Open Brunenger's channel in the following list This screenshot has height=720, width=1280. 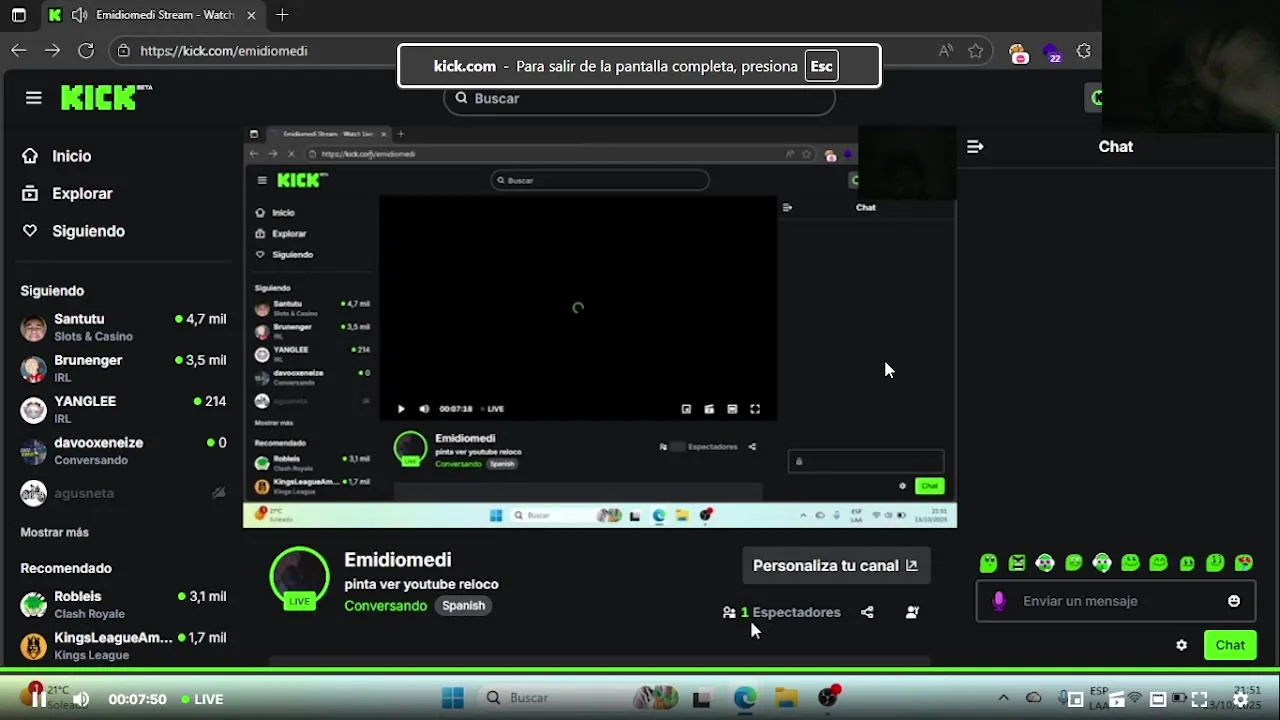[124, 368]
